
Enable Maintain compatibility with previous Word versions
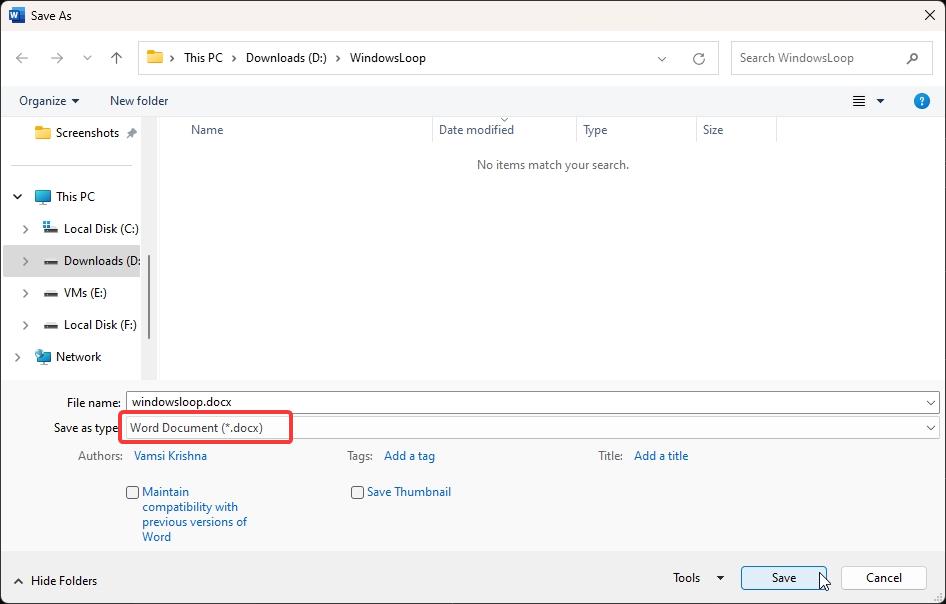(132, 492)
